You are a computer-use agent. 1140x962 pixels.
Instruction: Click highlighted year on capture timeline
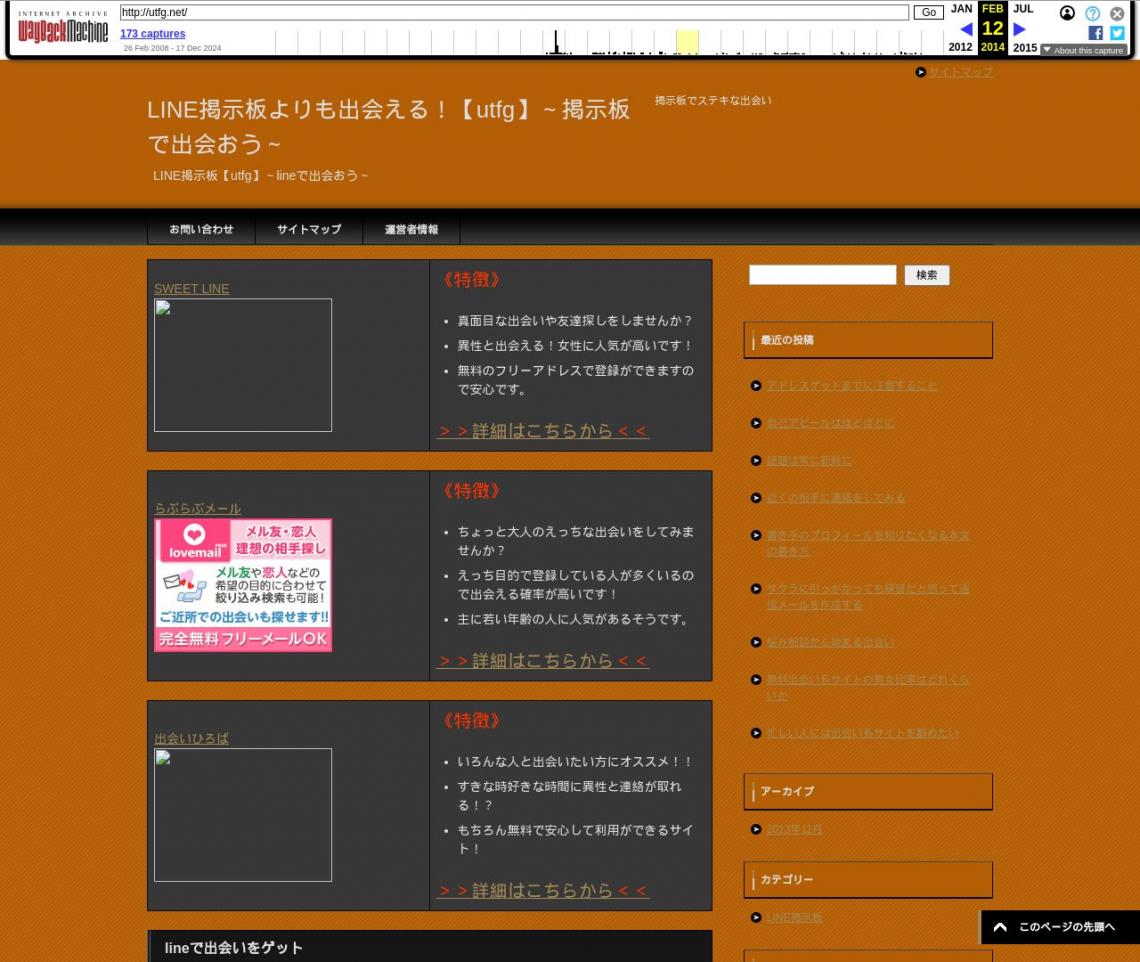(x=687, y=41)
